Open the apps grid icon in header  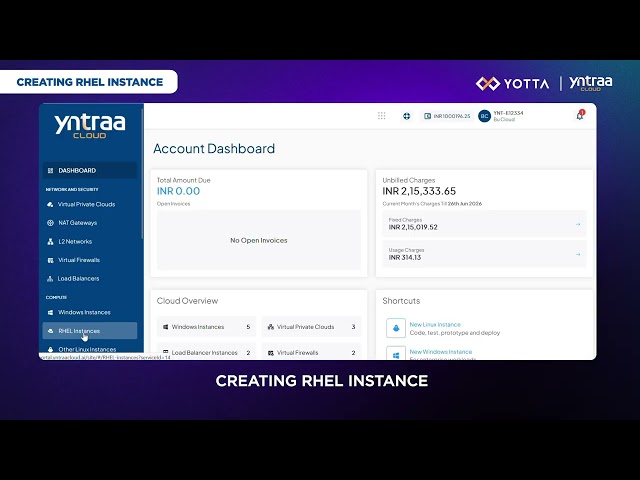[x=382, y=116]
